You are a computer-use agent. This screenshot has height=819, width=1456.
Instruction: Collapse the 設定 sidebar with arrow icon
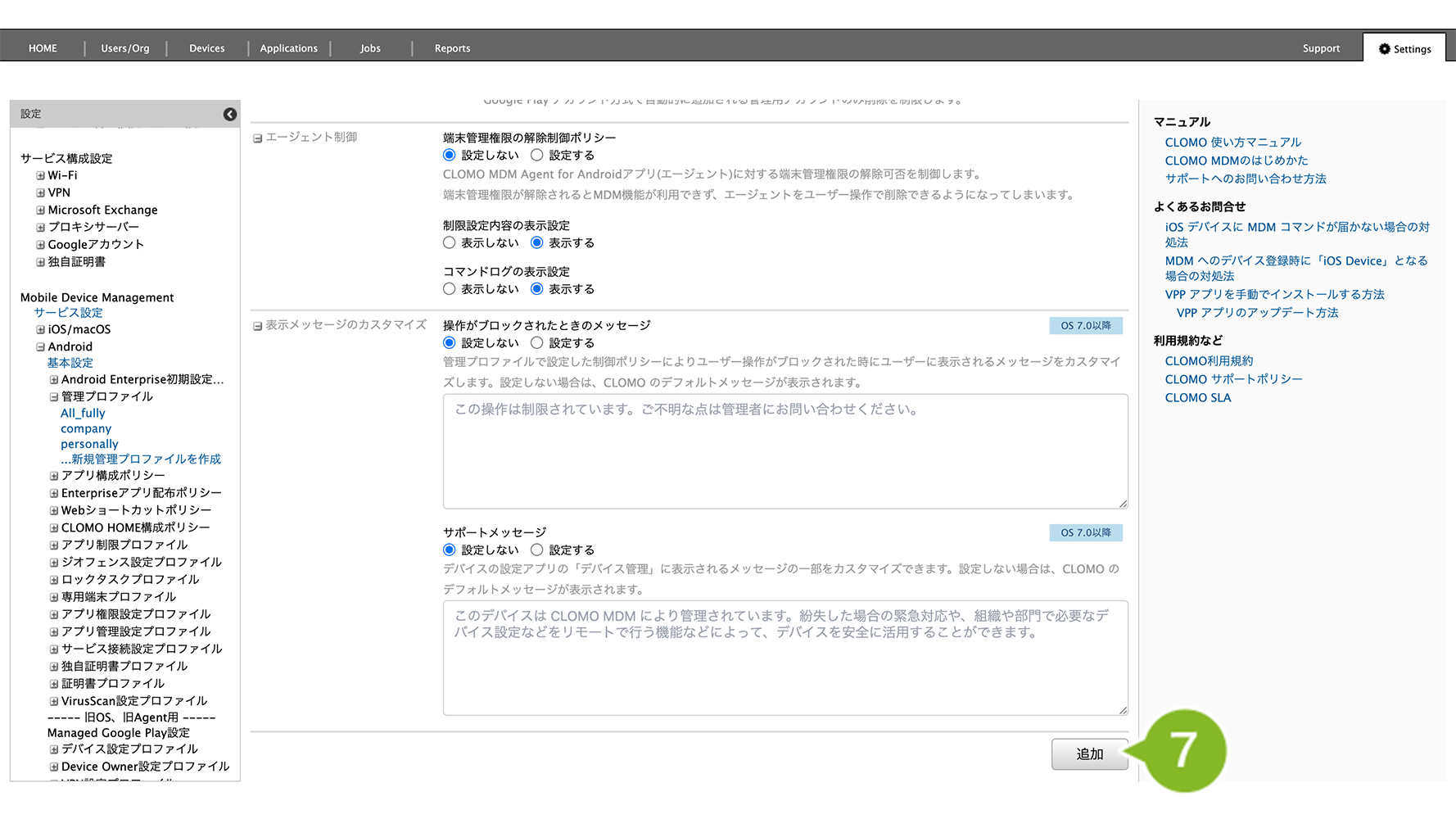pos(230,114)
